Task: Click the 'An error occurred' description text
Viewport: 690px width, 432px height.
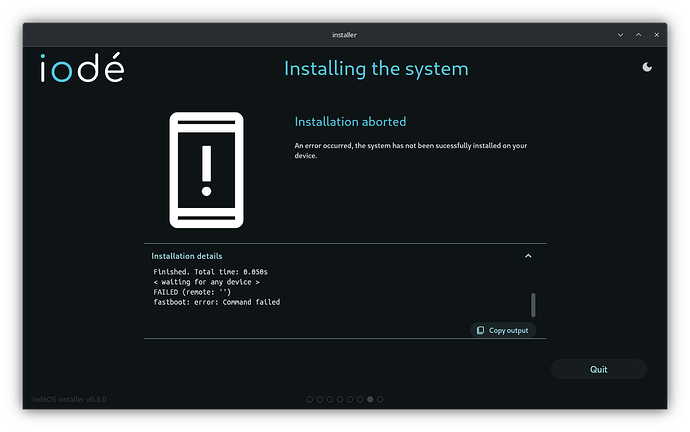Action: (x=411, y=150)
